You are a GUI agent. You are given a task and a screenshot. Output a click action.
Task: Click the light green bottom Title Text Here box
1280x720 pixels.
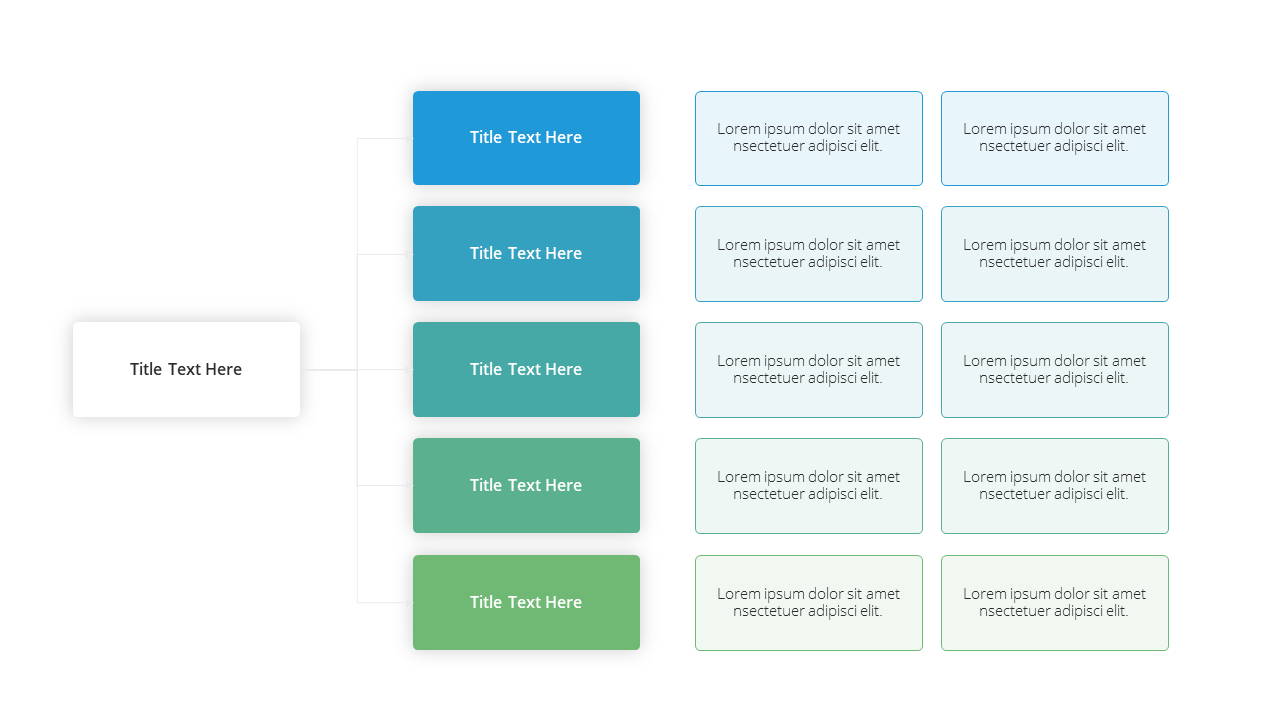tap(526, 602)
